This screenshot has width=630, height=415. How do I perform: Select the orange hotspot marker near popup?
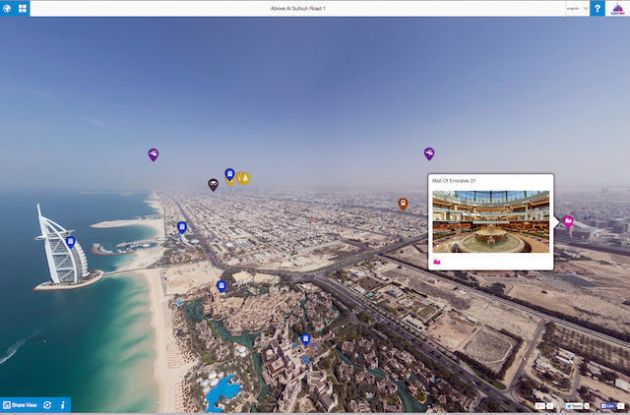click(x=403, y=203)
